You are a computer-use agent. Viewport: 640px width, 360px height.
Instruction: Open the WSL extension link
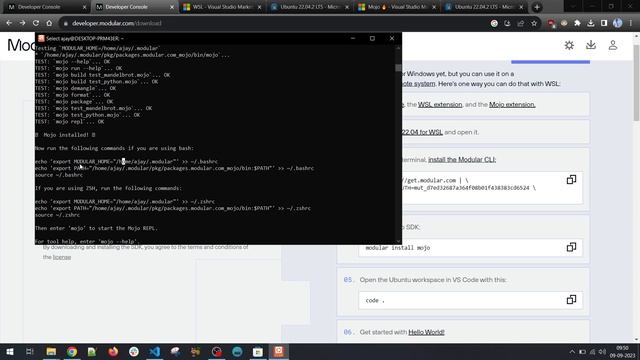tap(440, 104)
